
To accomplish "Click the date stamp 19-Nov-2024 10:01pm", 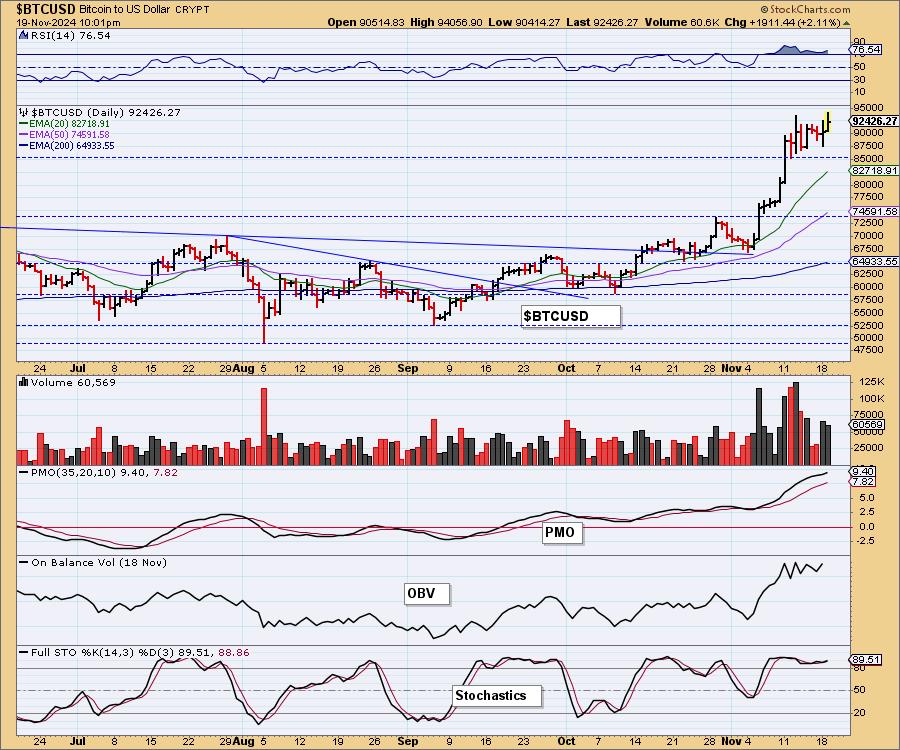I will [x=68, y=23].
